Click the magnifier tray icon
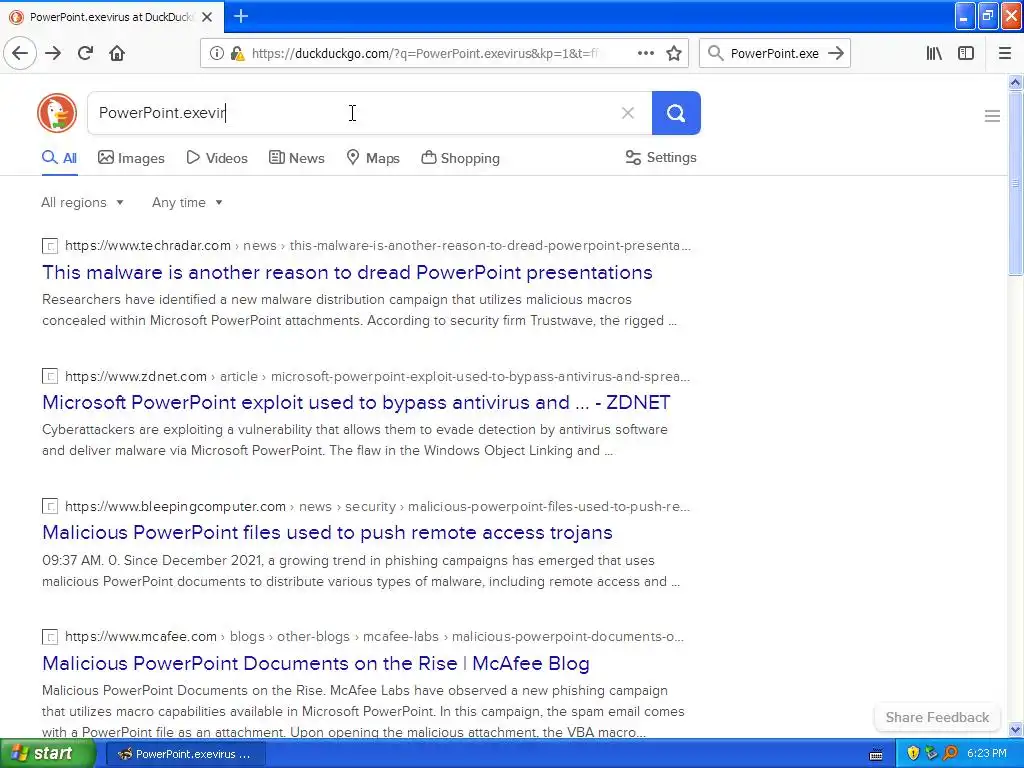Screen dimensions: 1024x768 tap(950, 754)
